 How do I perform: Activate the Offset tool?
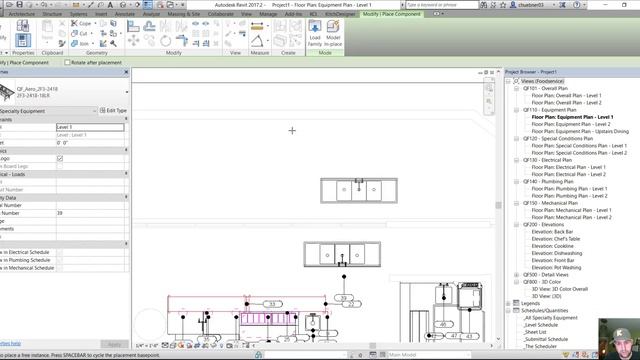(149, 27)
